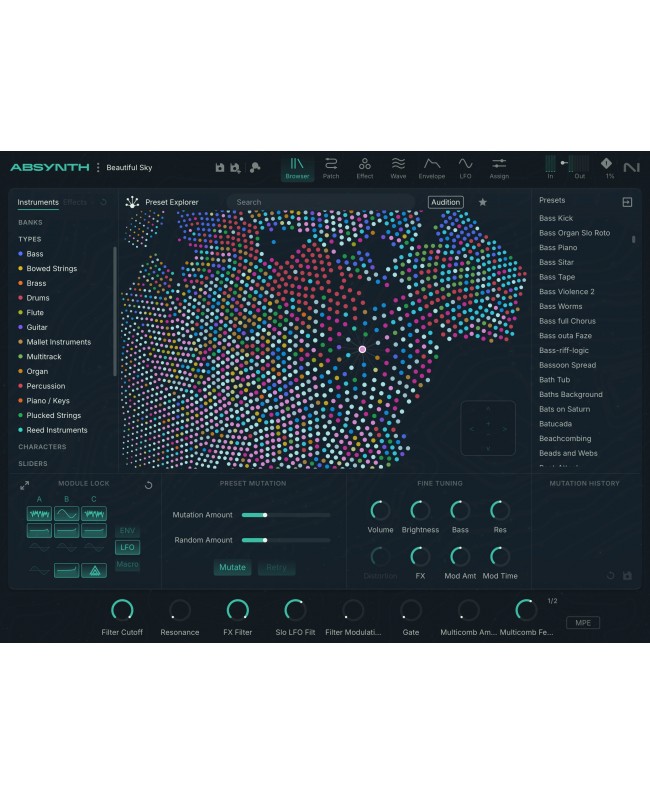
Task: Filter by Drums type
Action: tap(34, 298)
